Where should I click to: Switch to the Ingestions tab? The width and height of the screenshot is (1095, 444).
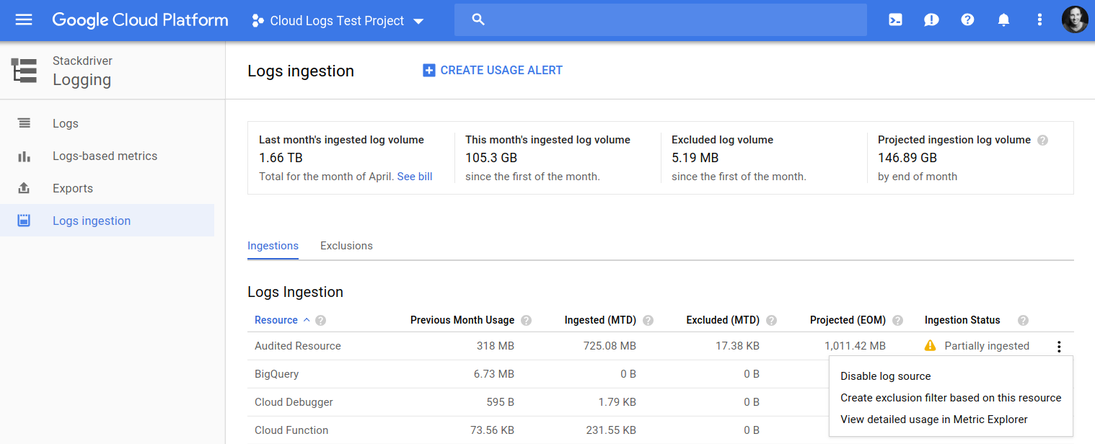[273, 246]
